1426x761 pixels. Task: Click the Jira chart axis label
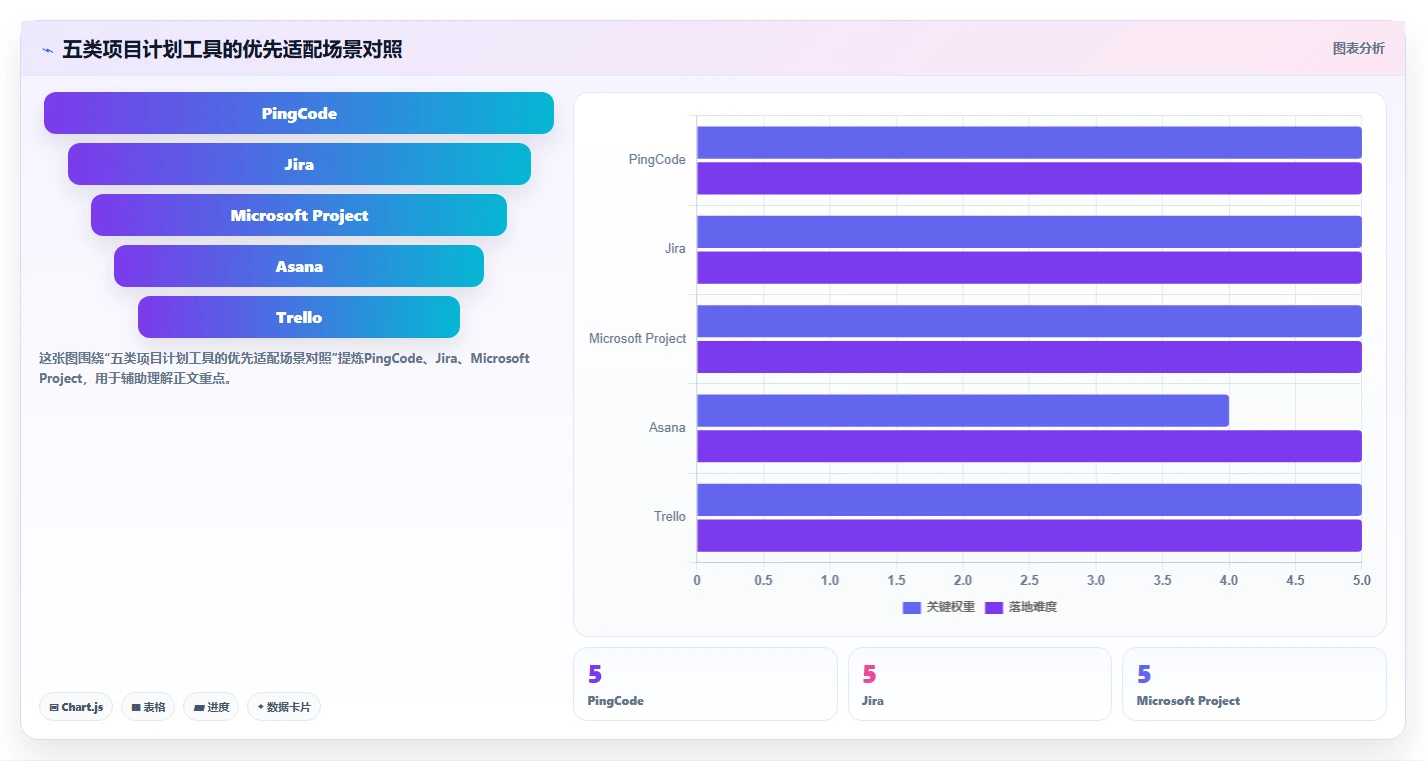pyautogui.click(x=675, y=249)
